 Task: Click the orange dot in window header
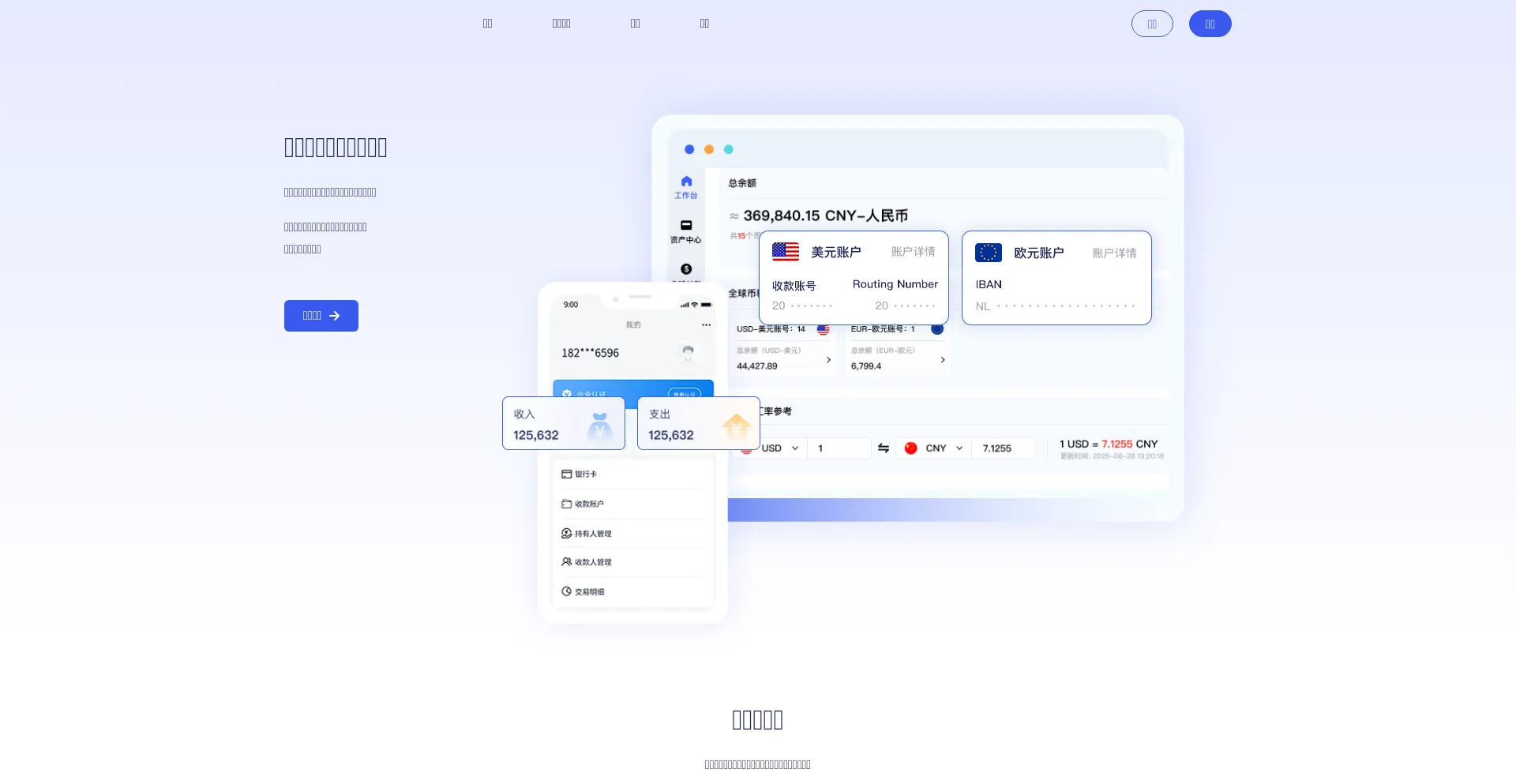click(x=709, y=149)
